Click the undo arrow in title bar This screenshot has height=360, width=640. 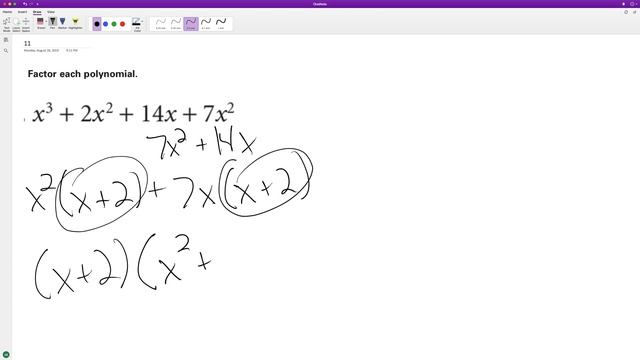pyautogui.click(x=25, y=4)
